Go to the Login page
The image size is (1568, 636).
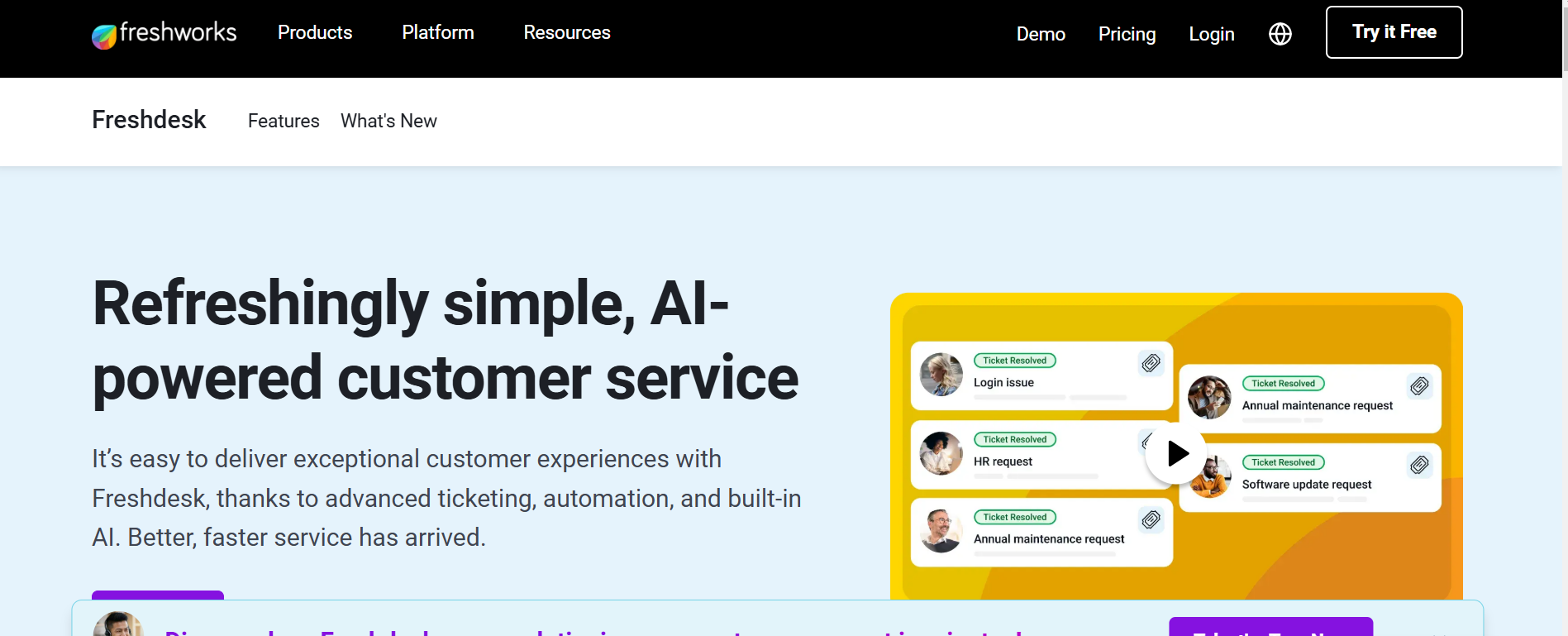point(1211,35)
